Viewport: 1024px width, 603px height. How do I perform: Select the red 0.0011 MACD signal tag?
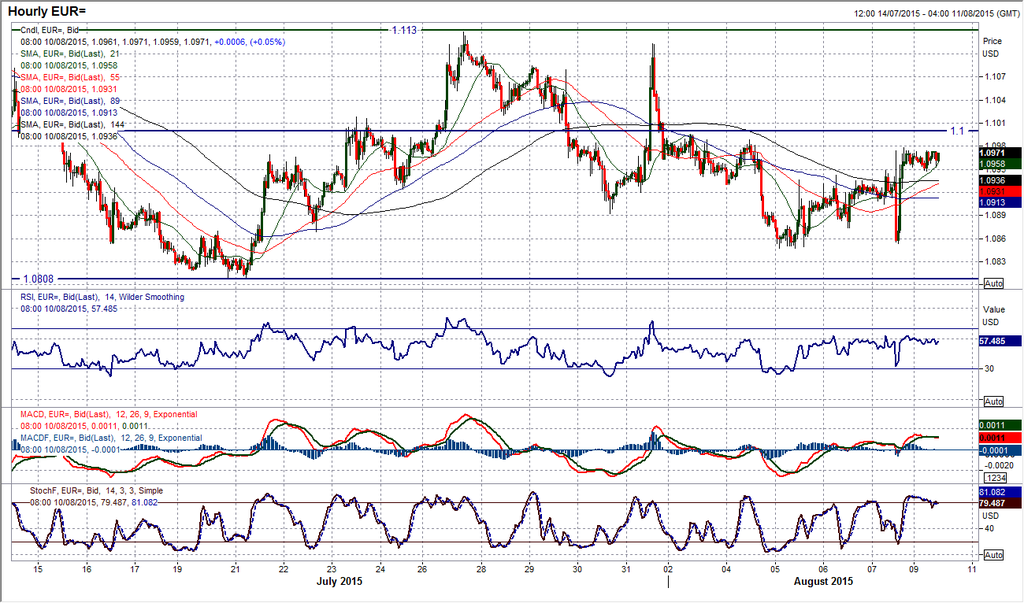pyautogui.click(x=1000, y=438)
